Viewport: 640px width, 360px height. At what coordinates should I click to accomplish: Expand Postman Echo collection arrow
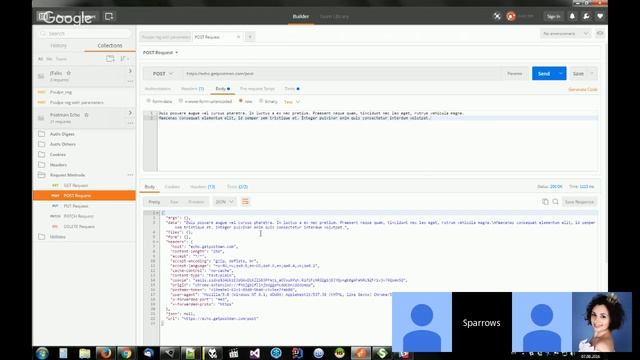[130, 113]
